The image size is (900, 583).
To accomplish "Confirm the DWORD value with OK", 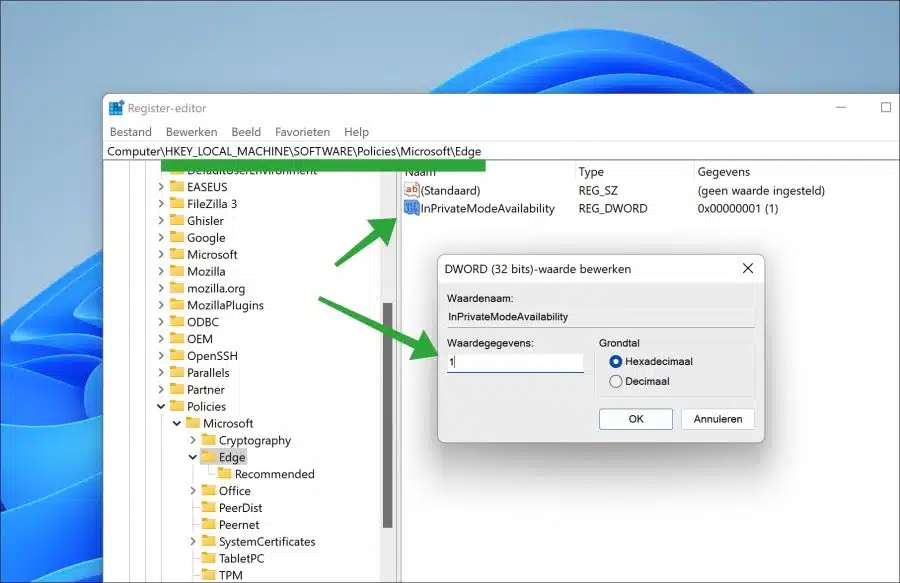I will [x=636, y=419].
